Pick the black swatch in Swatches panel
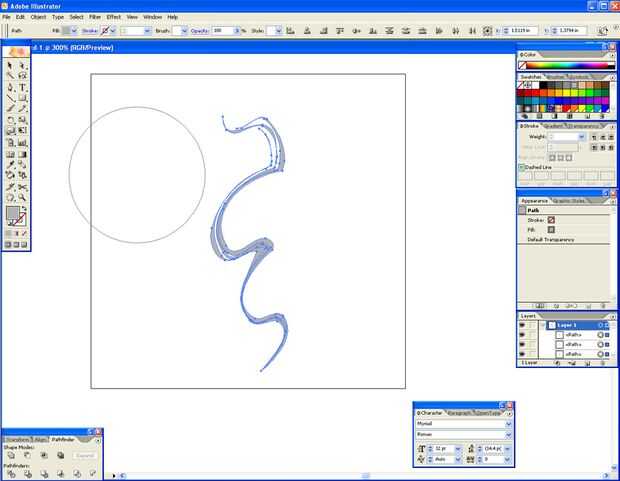620x481 pixels. (543, 85)
